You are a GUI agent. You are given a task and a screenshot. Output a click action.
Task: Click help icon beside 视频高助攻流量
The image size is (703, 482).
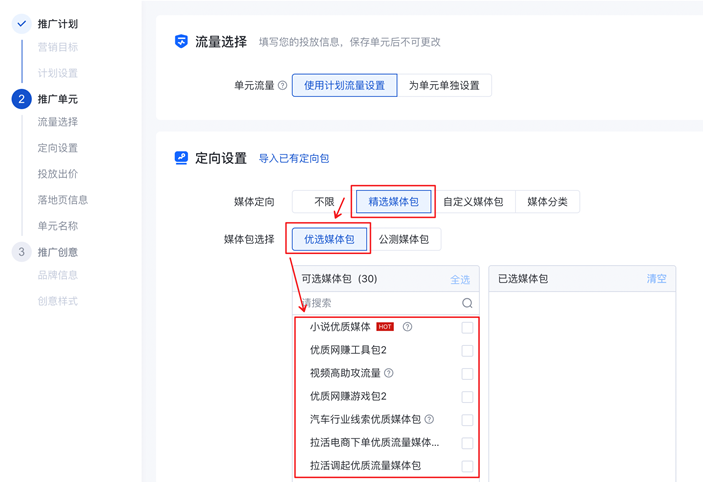[389, 373]
